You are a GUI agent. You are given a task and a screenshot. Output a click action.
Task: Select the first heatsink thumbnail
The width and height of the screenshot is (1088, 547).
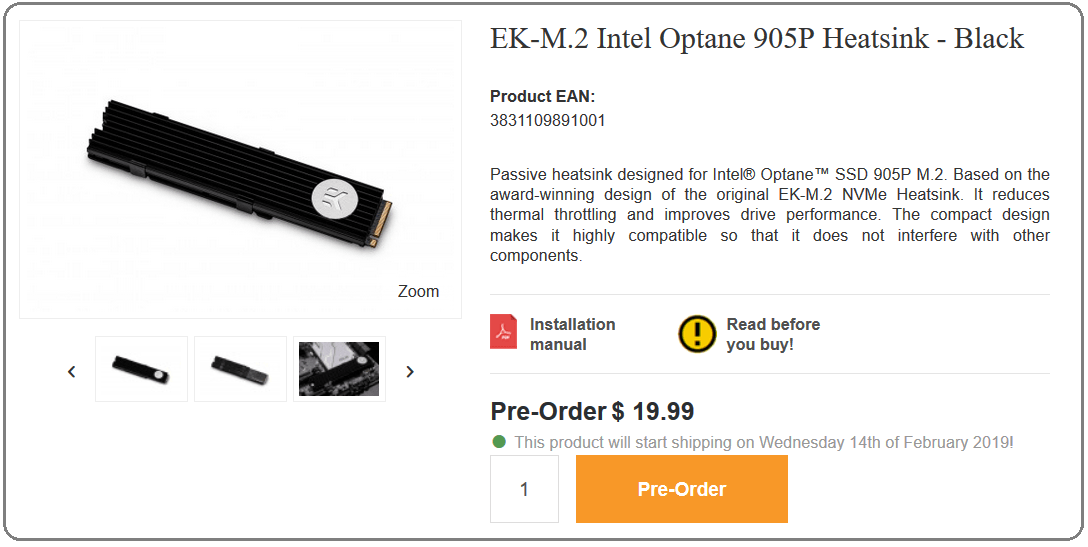(142, 369)
